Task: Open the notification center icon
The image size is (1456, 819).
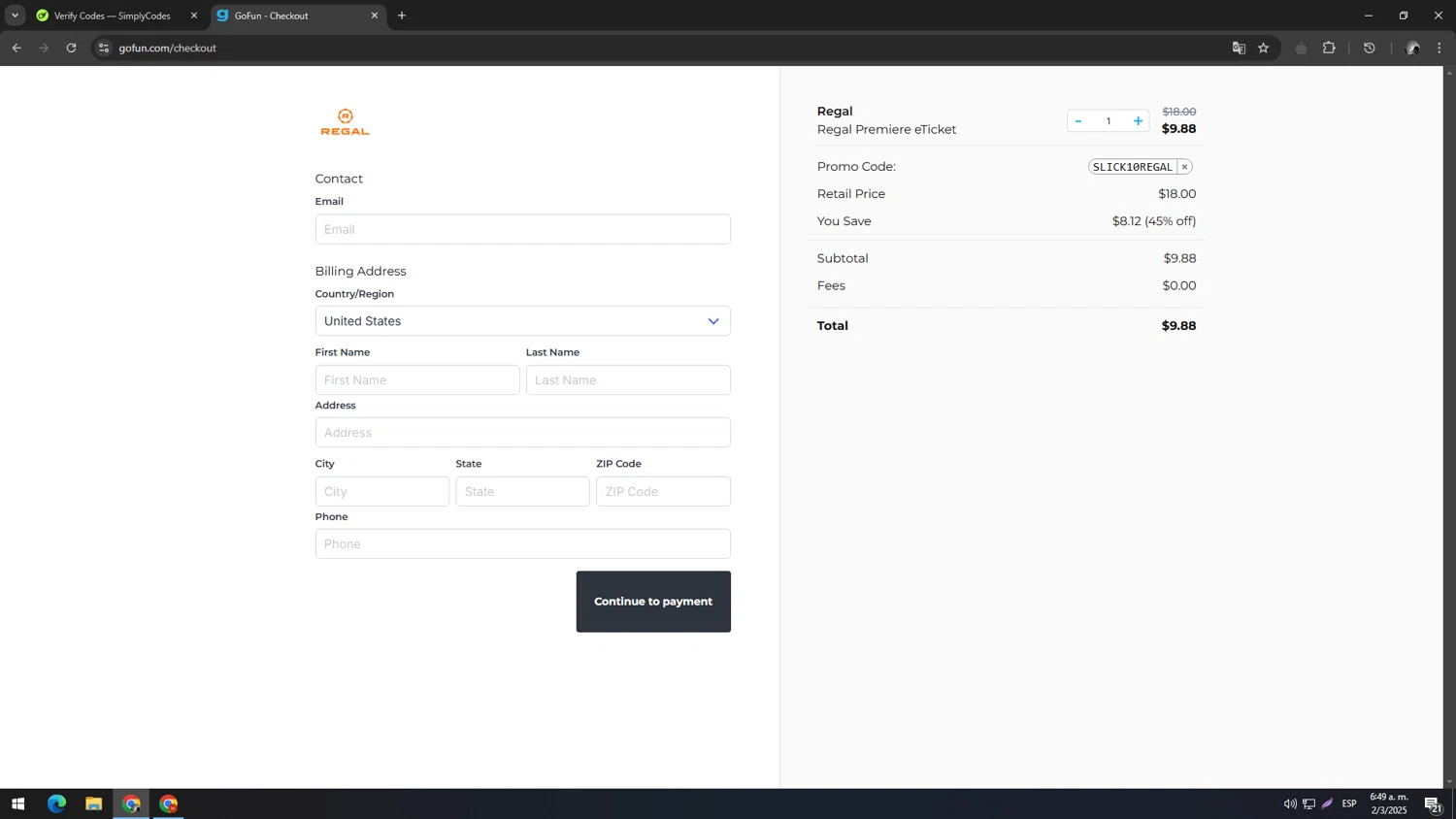Action: pos(1433,803)
